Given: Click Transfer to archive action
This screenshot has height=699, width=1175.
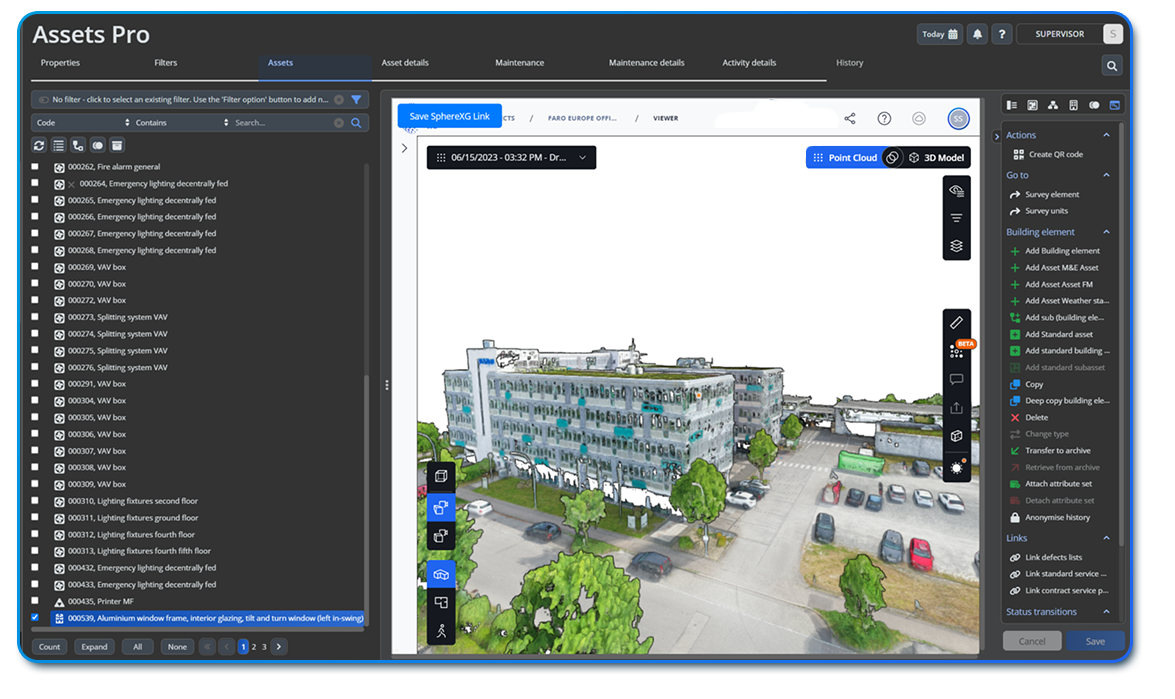Looking at the screenshot, I should click(1050, 450).
